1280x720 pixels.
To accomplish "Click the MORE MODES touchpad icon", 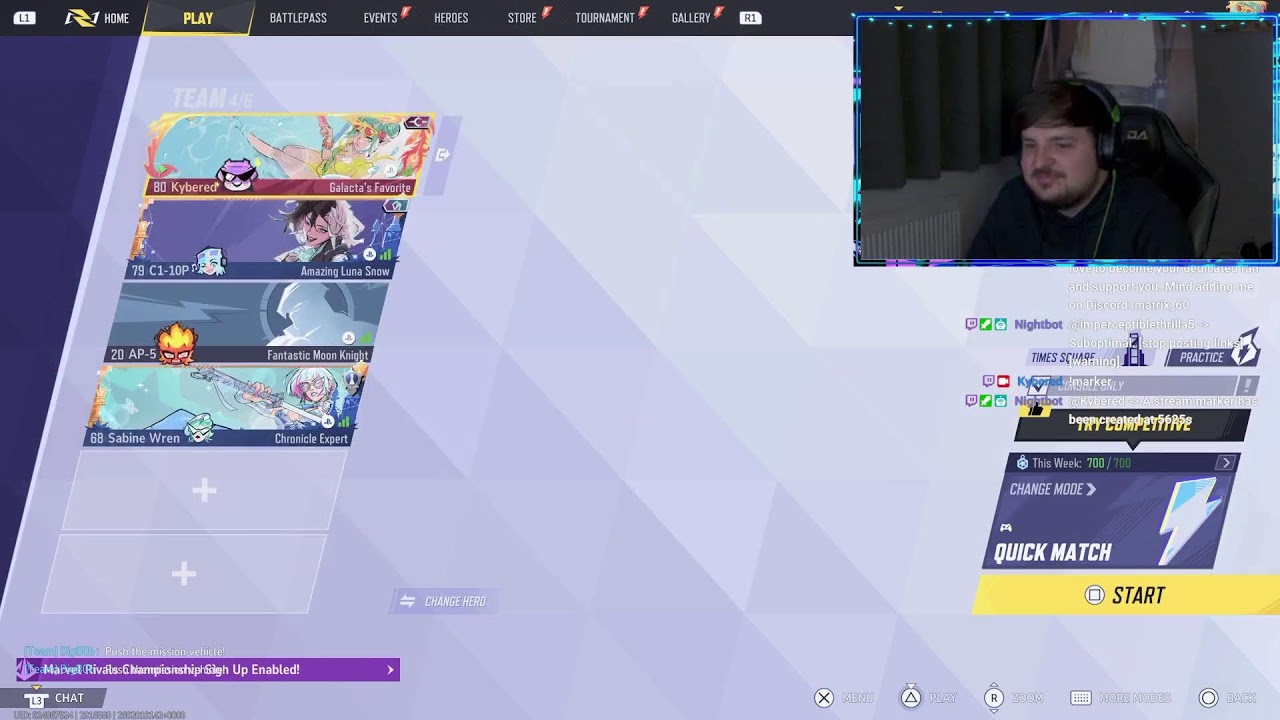I will click(1081, 698).
